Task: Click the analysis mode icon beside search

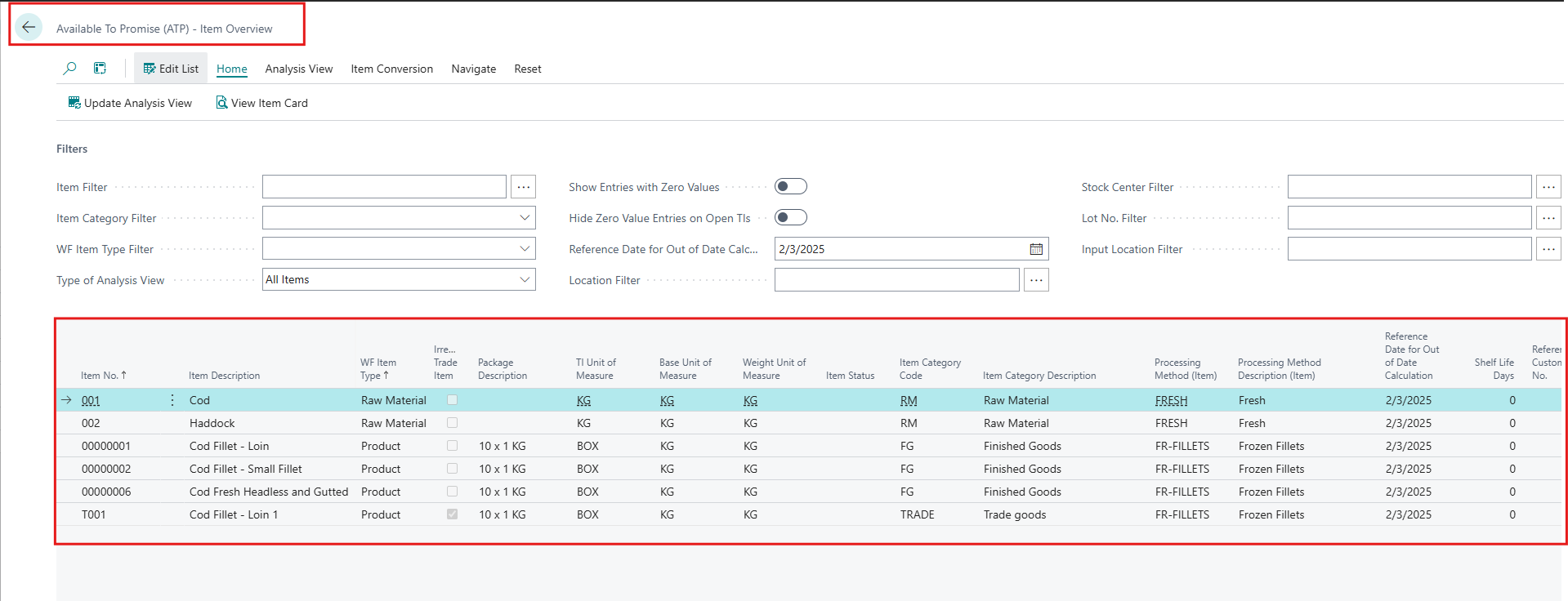Action: (100, 69)
